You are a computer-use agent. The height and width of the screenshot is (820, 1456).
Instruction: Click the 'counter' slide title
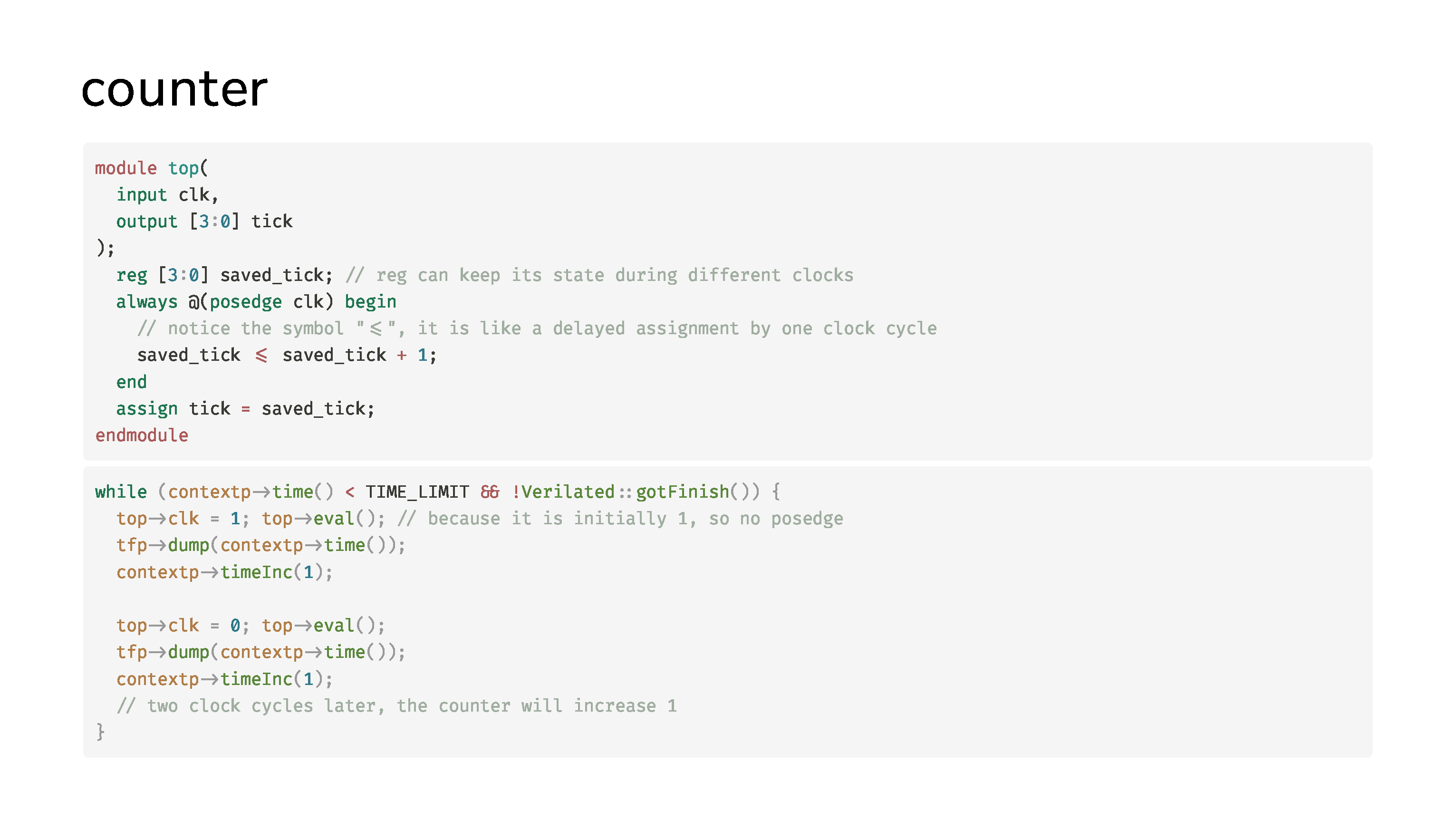click(x=174, y=89)
